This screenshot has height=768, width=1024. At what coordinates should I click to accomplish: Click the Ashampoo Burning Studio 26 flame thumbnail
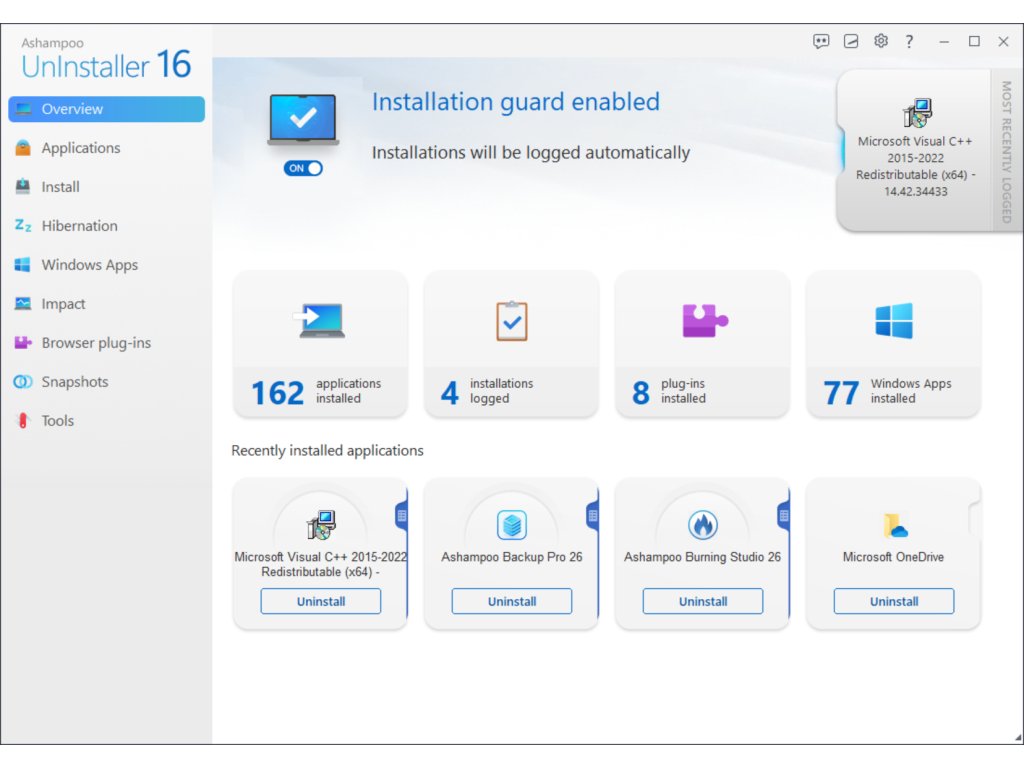click(703, 525)
